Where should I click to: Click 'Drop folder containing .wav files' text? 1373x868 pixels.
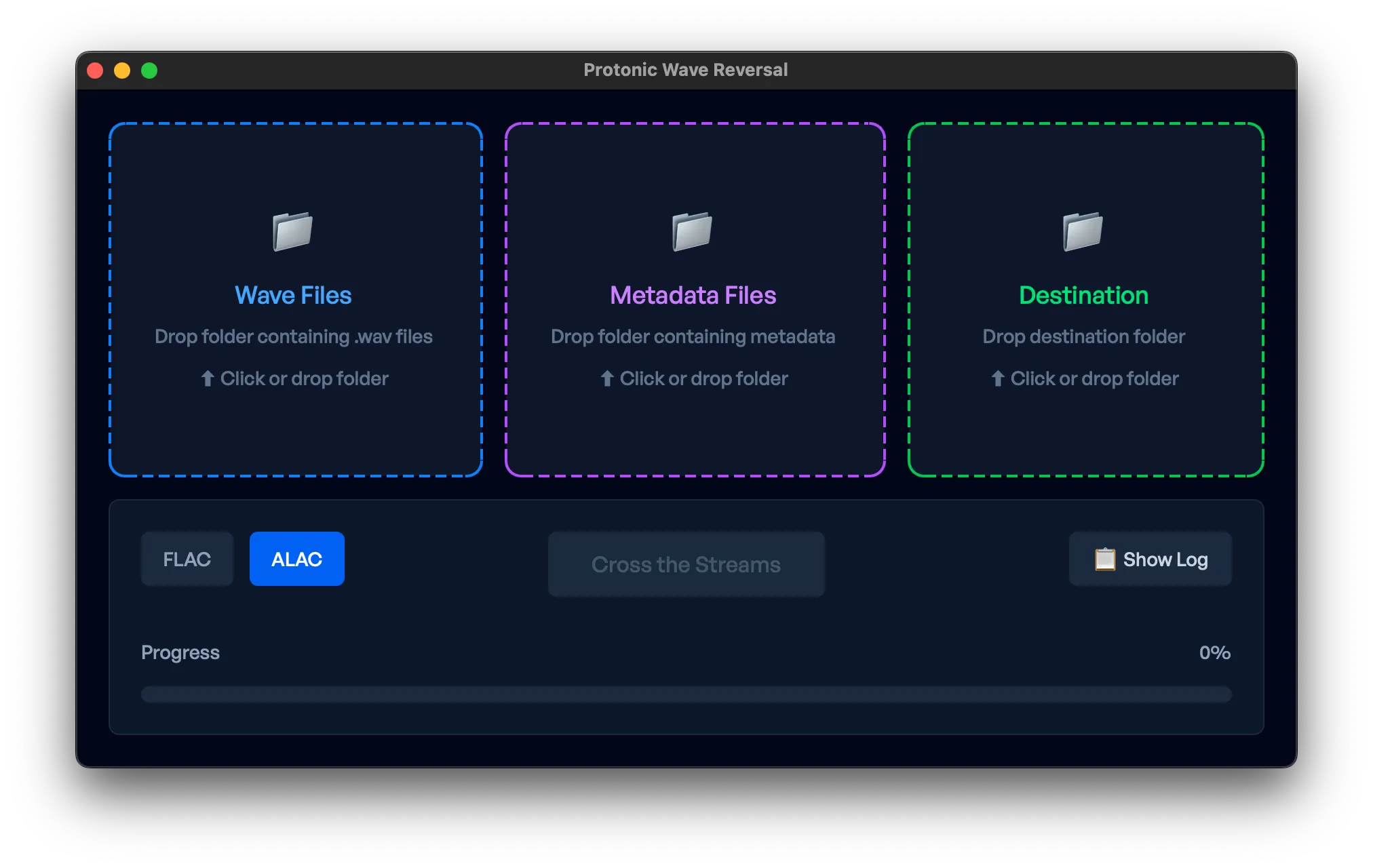(293, 337)
